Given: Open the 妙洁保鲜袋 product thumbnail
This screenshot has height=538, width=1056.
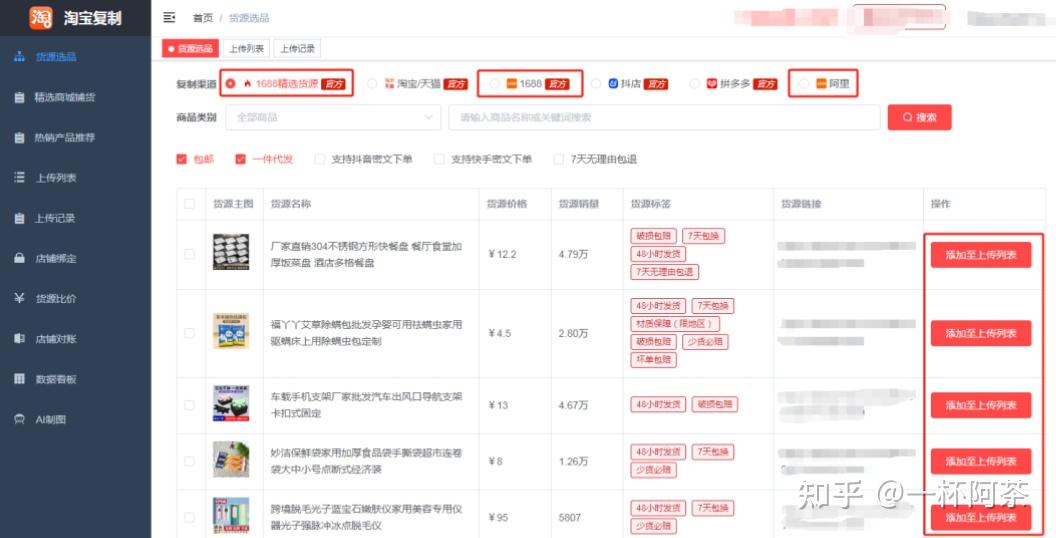Looking at the screenshot, I should (231, 459).
